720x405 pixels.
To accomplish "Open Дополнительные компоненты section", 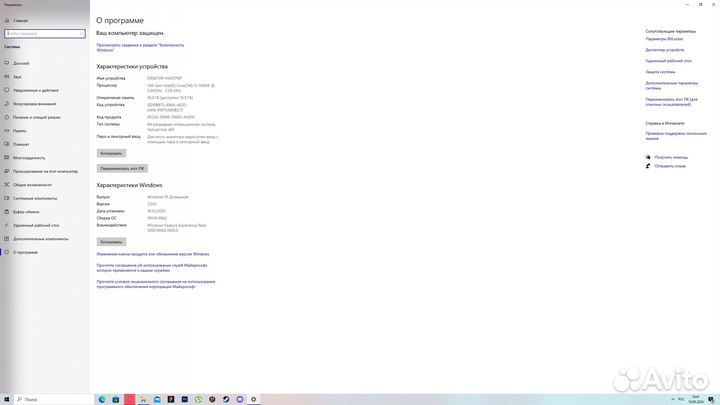I will (41, 239).
